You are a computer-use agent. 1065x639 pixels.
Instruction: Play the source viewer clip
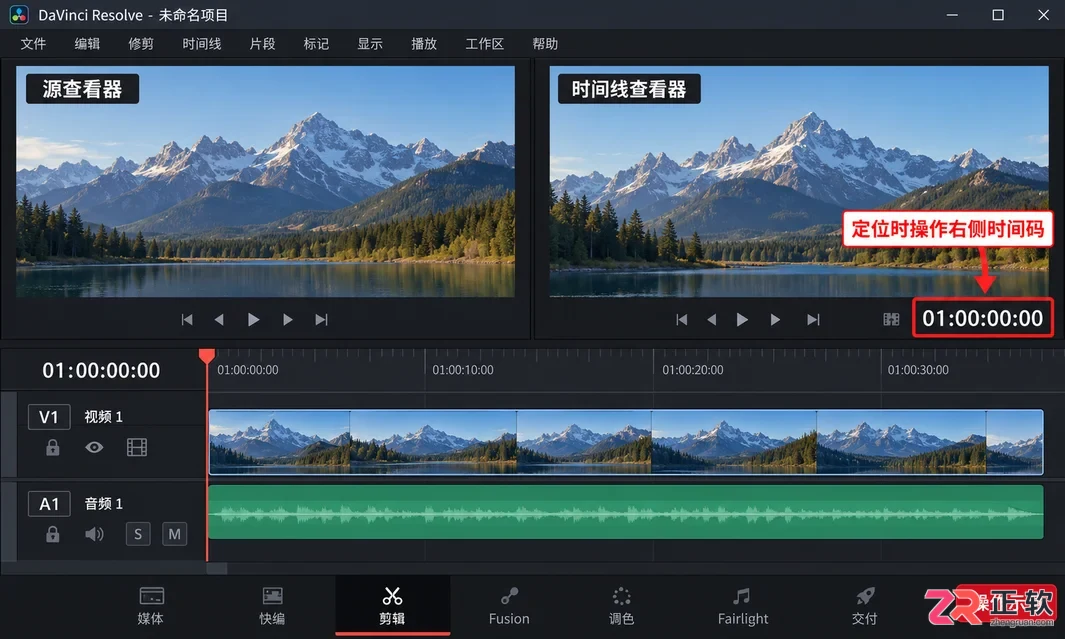253,319
